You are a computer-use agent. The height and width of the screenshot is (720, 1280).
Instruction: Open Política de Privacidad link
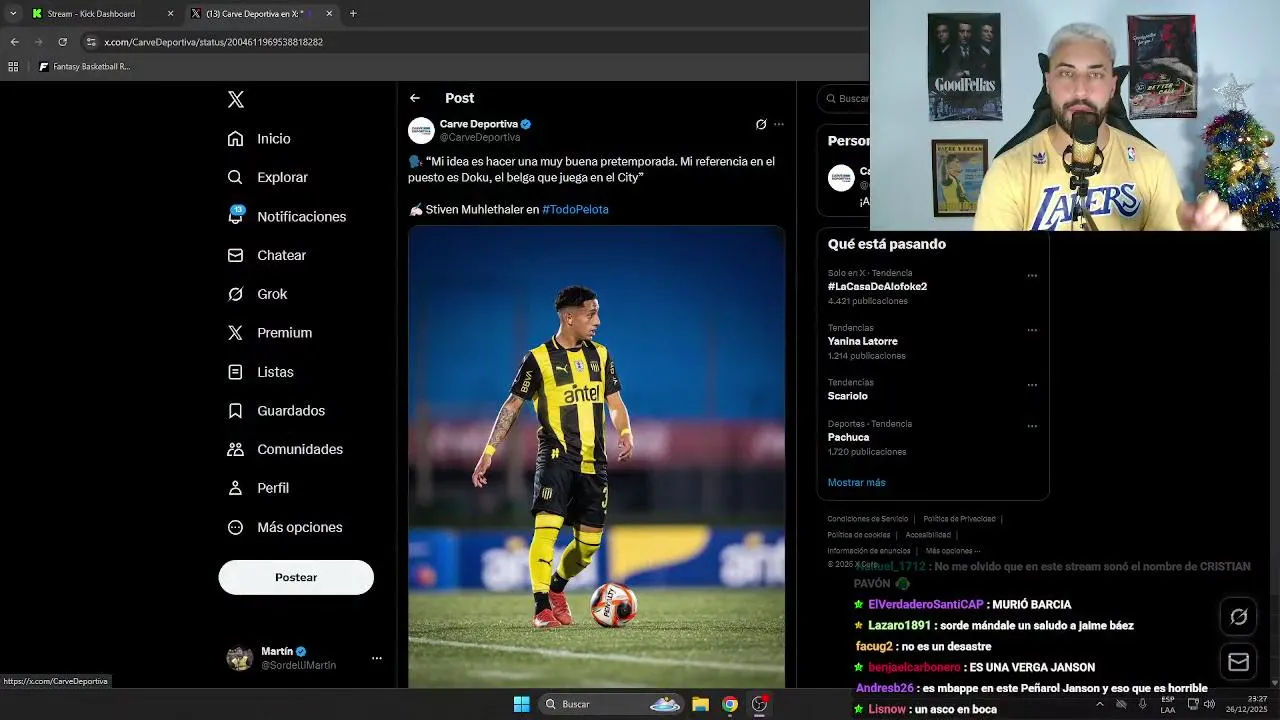pos(959,519)
